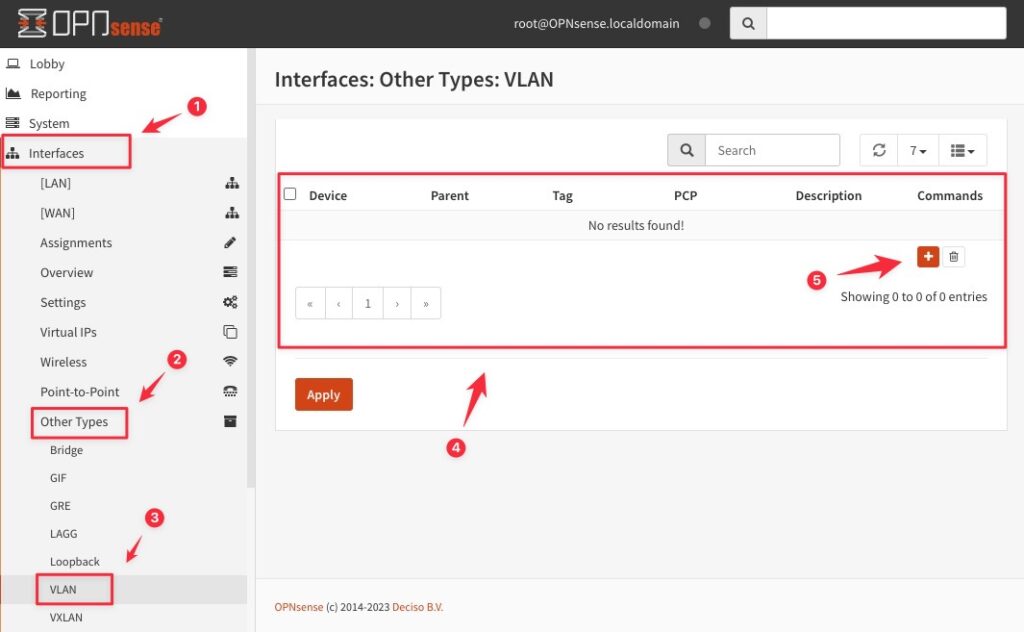Open the Deciso B.V. footer link
The height and width of the screenshot is (632, 1024).
(417, 607)
